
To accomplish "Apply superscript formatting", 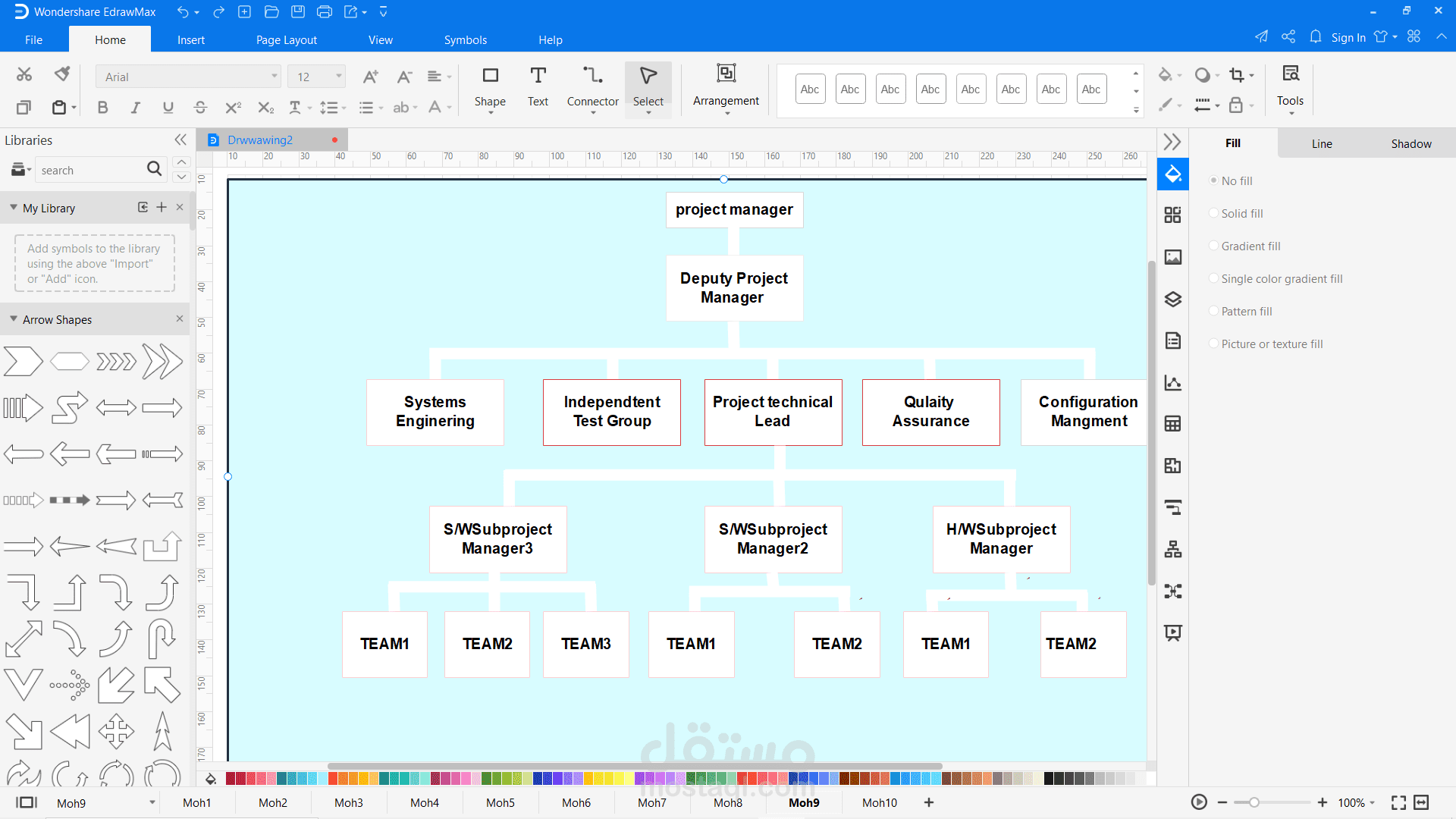I will 233,108.
